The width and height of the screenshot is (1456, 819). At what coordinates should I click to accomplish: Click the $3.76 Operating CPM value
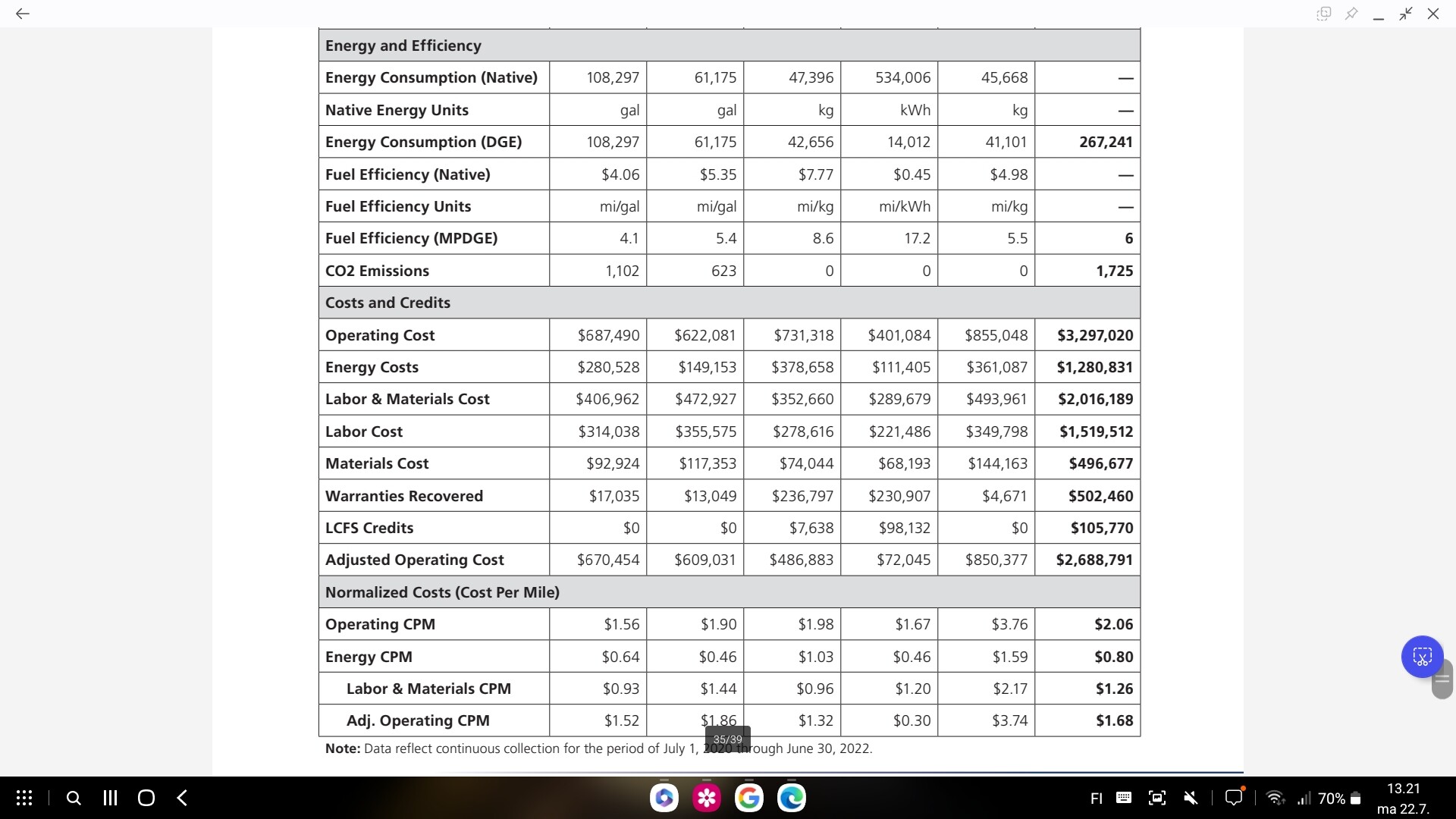(1009, 624)
